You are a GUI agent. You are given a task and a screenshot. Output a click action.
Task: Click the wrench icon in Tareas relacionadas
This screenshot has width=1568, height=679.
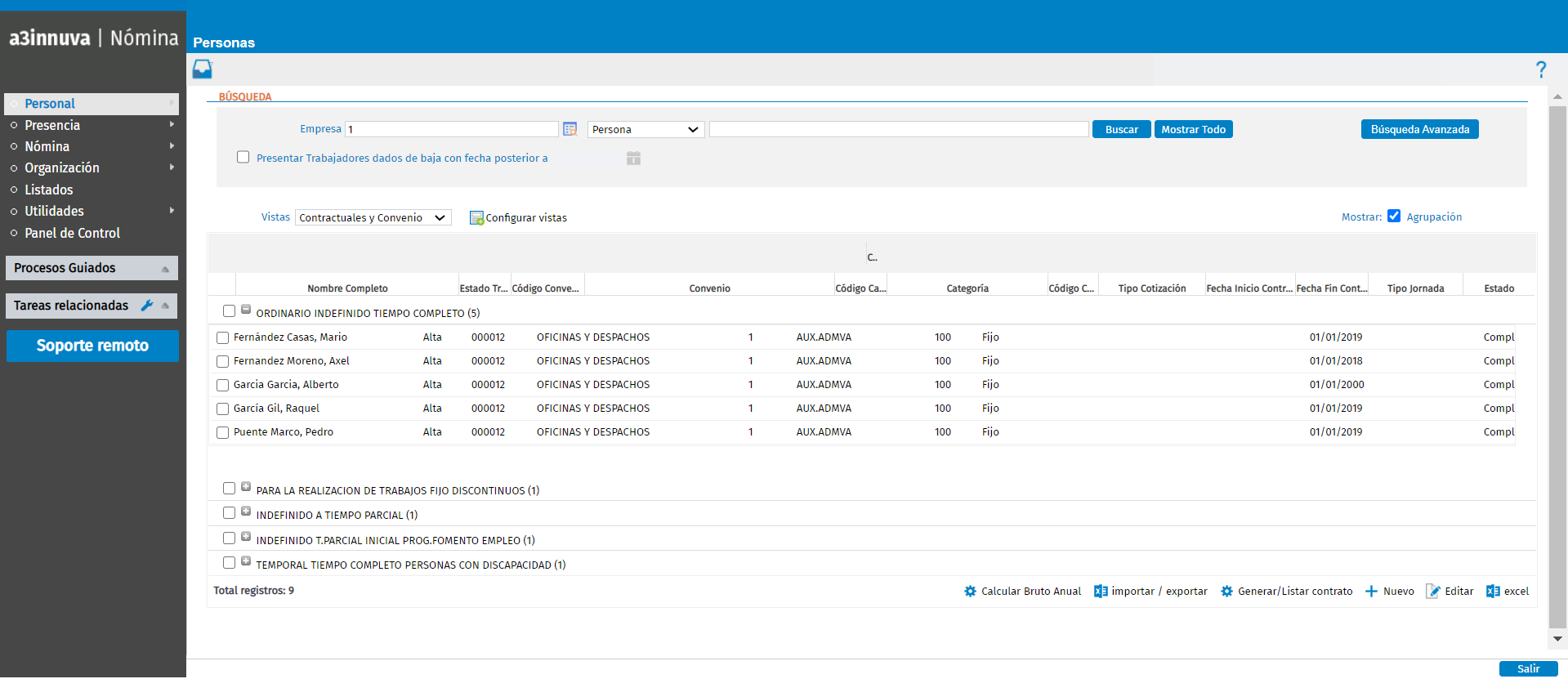click(x=147, y=306)
